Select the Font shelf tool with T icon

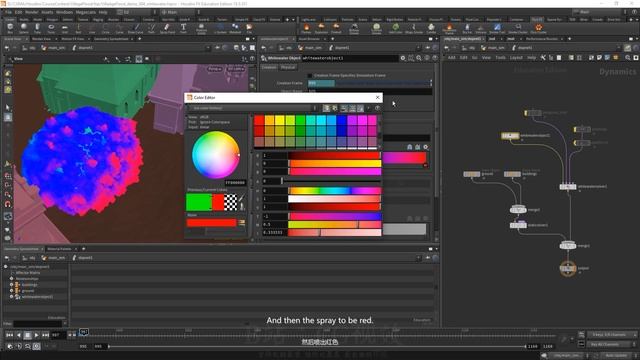(183, 28)
